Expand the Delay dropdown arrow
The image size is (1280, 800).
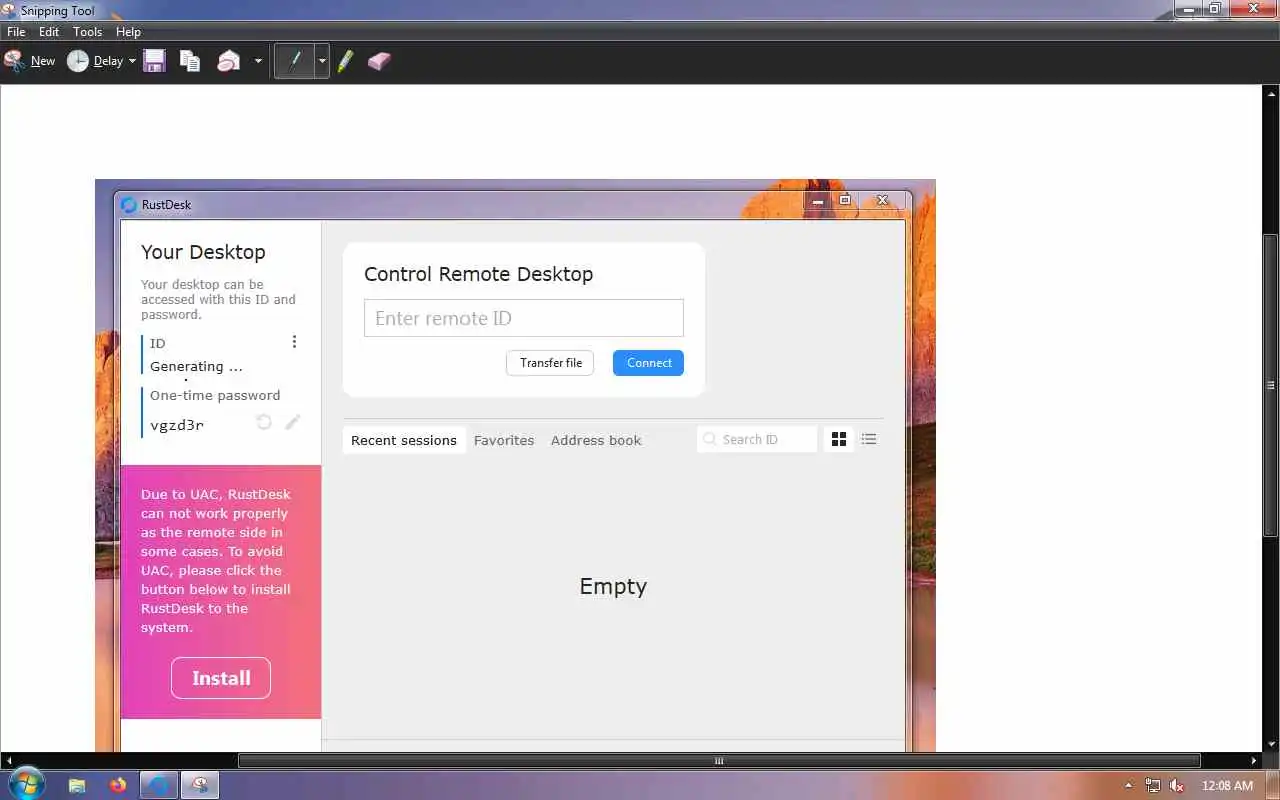click(132, 61)
